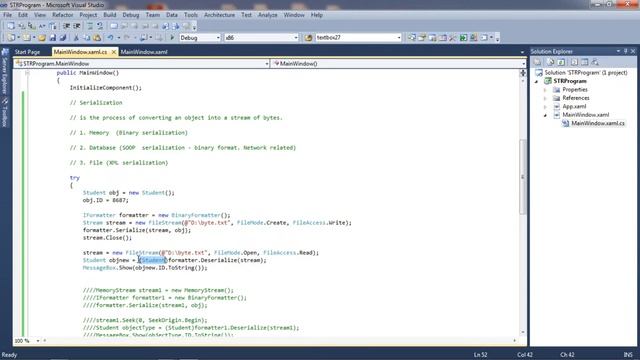Expand the App.xaml tree node
Viewport: 640px width, 360px height.
click(x=545, y=107)
